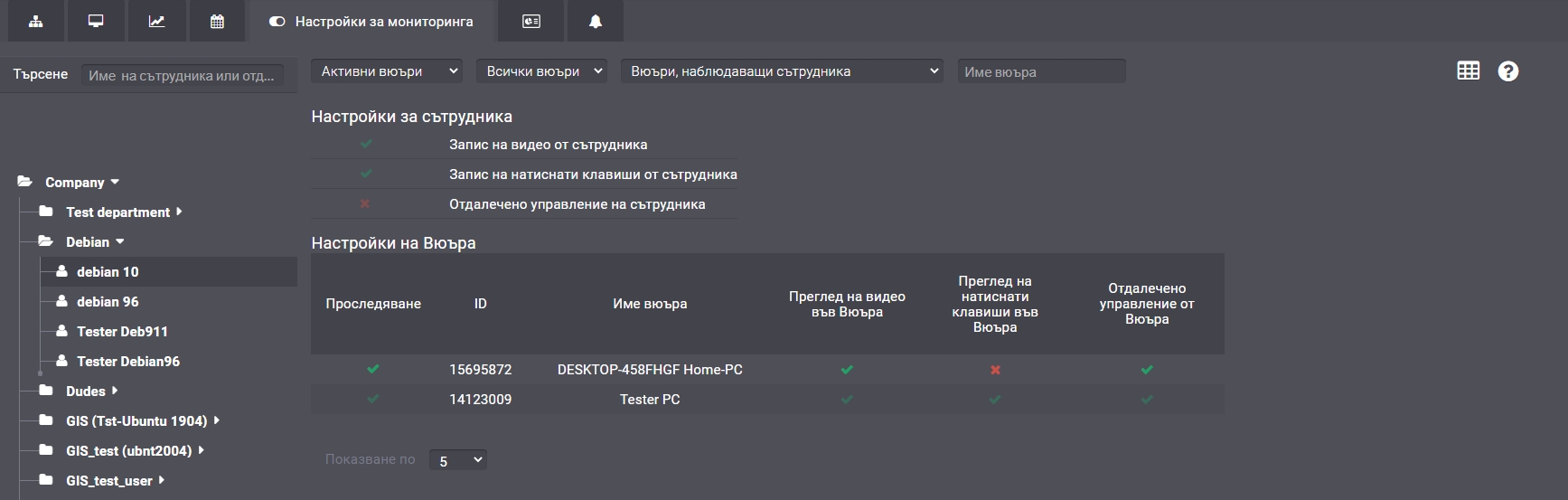1568x500 pixels.
Task: Toggle remote control for Tester PC
Action: (1147, 399)
